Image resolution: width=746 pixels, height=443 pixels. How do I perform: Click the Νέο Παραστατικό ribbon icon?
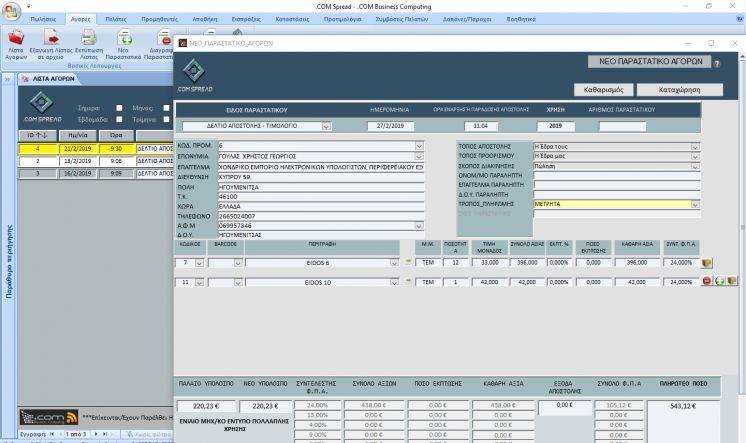124,37
